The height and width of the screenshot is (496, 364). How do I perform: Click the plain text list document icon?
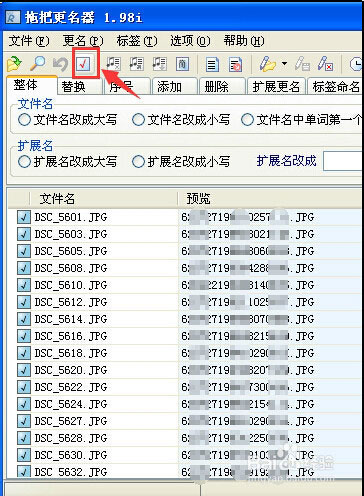pyautogui.click(x=212, y=64)
